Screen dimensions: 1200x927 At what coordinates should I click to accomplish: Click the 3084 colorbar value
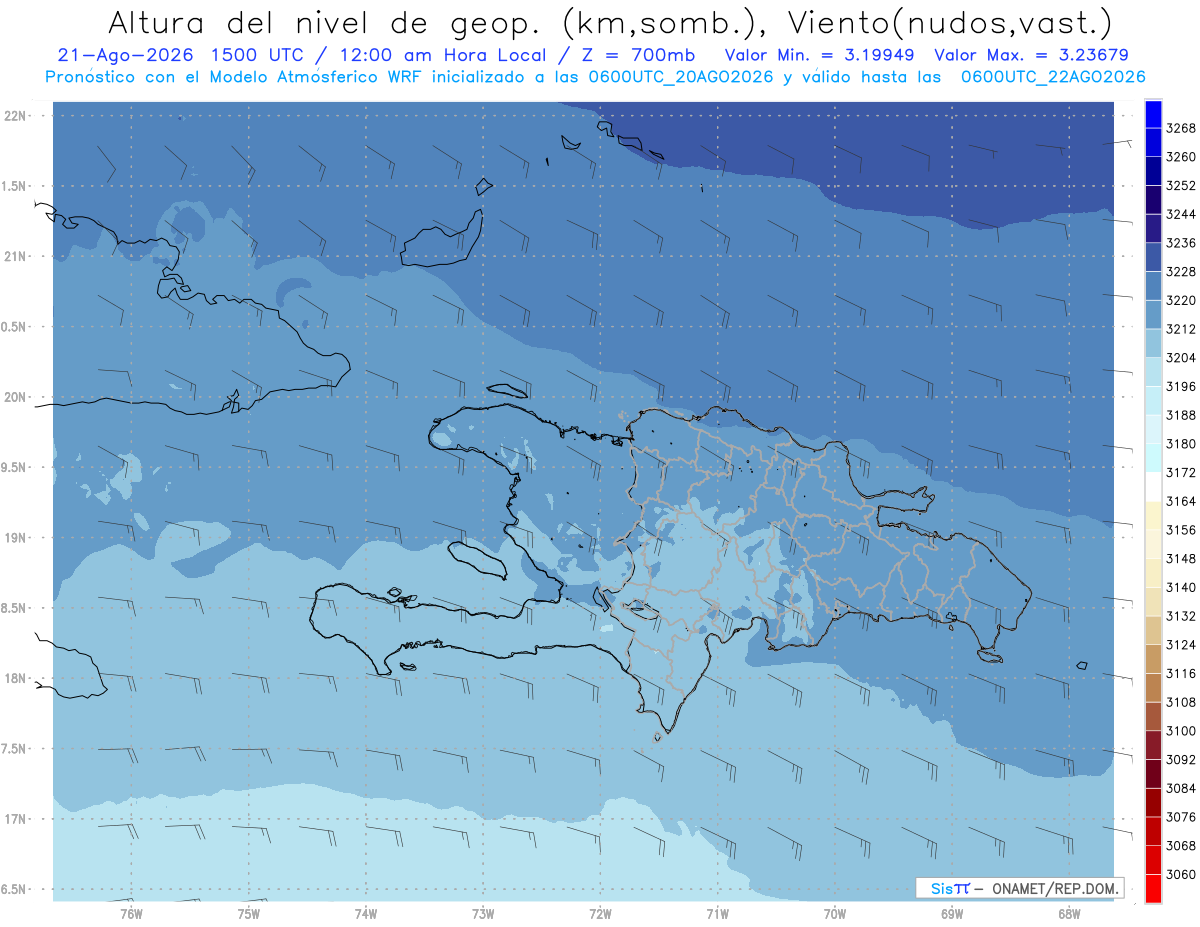pos(1181,788)
